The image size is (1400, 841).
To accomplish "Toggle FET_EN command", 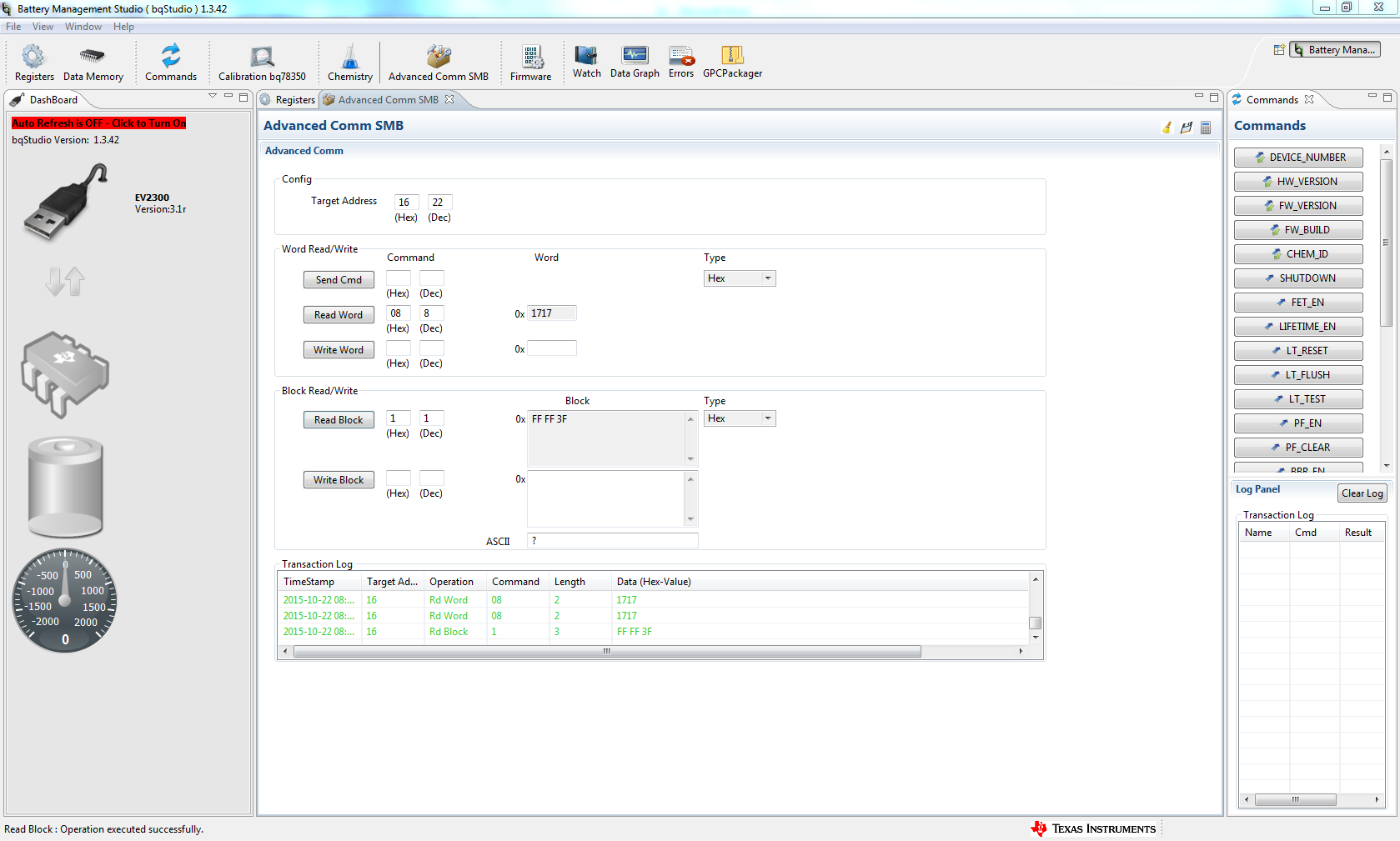I will [x=1298, y=302].
